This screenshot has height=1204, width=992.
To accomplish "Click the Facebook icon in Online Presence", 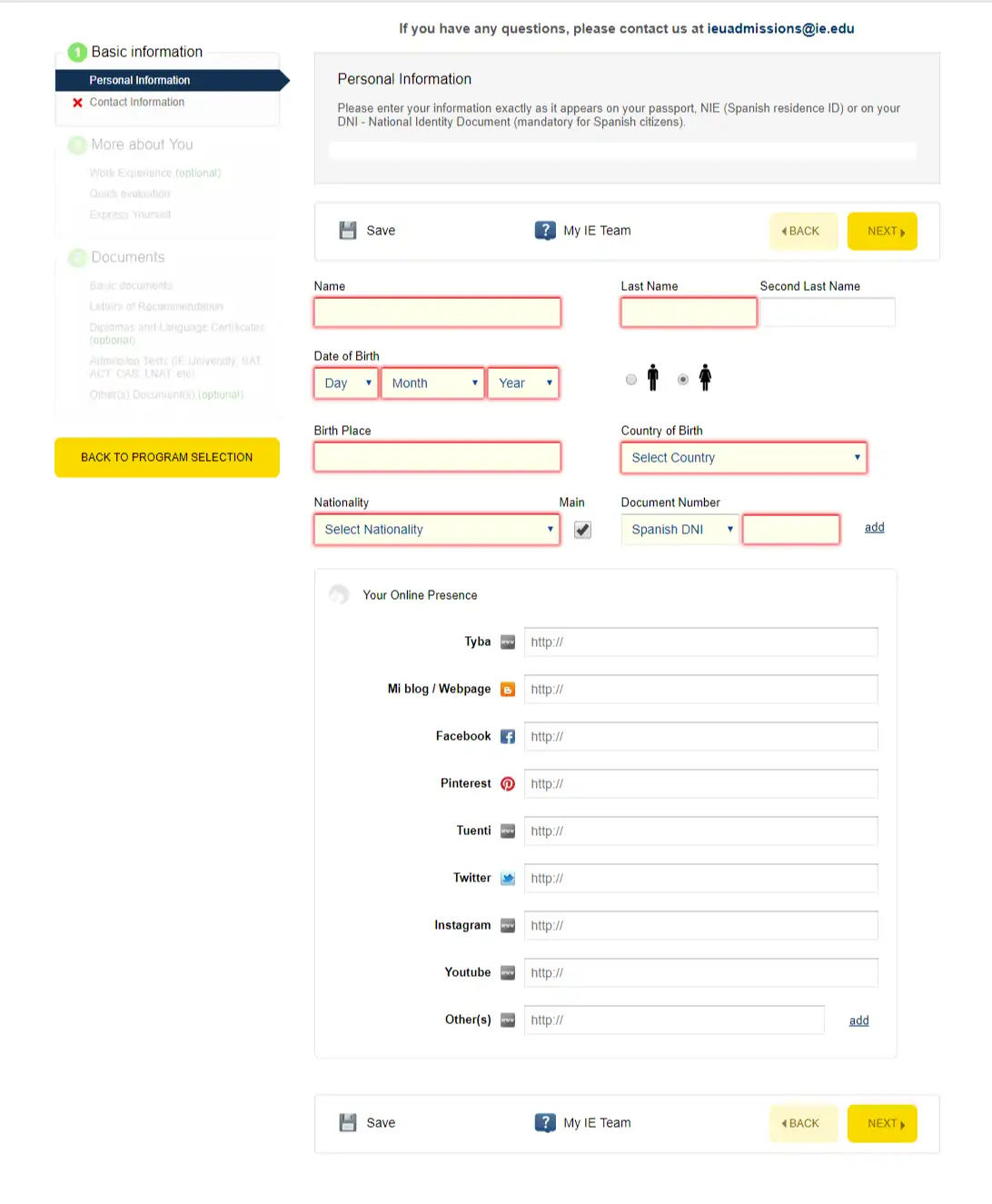I will [x=508, y=737].
